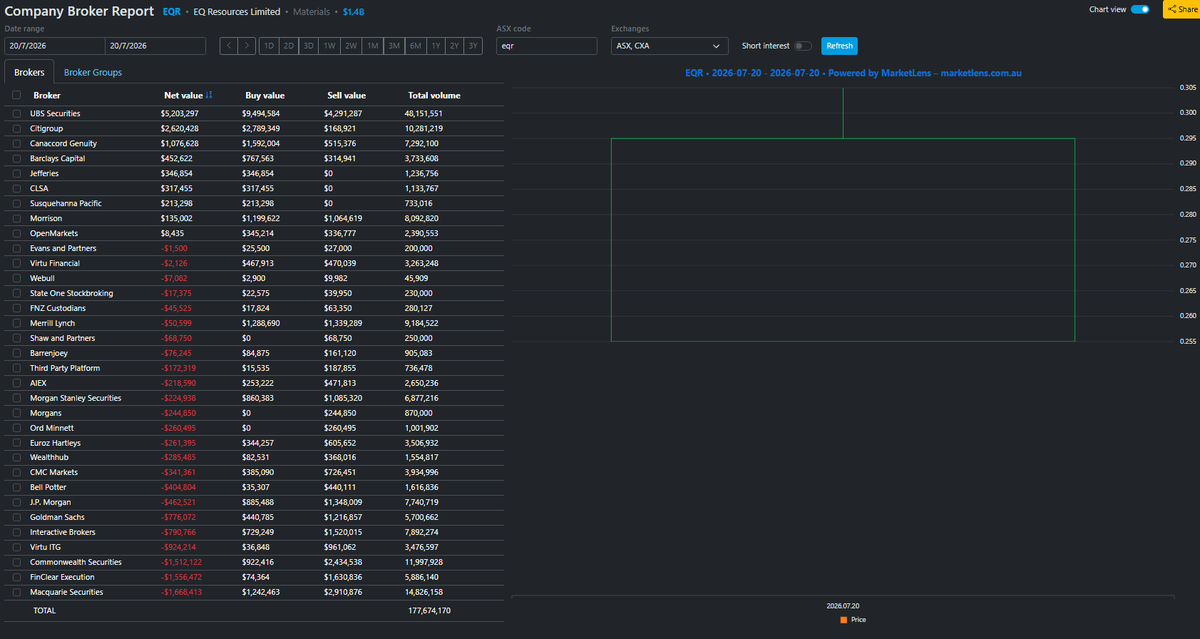Toggle the Chart view switch
Screen dimensions: 1200x639
pos(1140,9)
